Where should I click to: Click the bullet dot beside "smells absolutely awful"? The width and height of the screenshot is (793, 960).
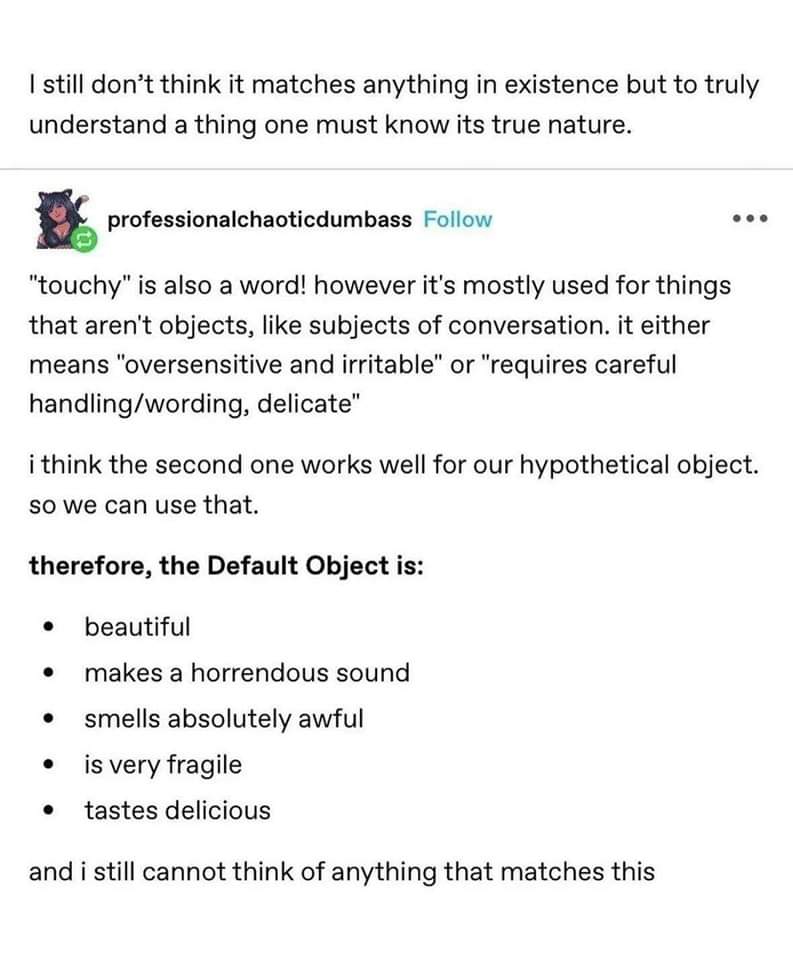49,719
